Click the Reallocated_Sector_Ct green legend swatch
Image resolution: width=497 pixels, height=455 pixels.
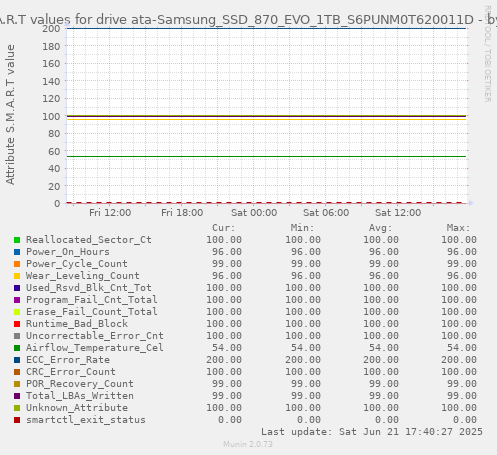pos(17,240)
